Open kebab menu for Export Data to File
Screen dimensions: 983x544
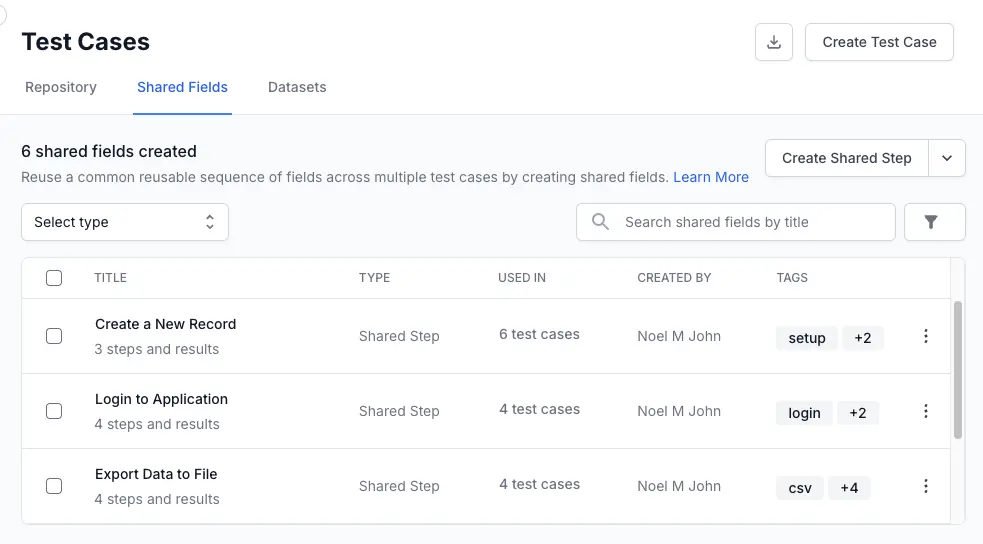(925, 486)
